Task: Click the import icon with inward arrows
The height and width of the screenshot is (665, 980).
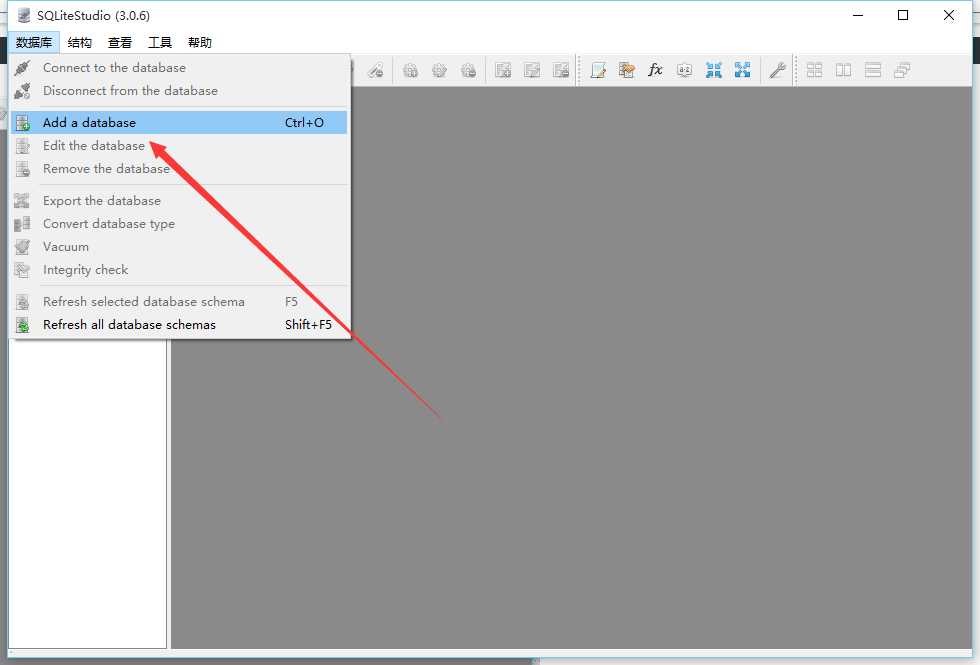Action: tap(714, 70)
